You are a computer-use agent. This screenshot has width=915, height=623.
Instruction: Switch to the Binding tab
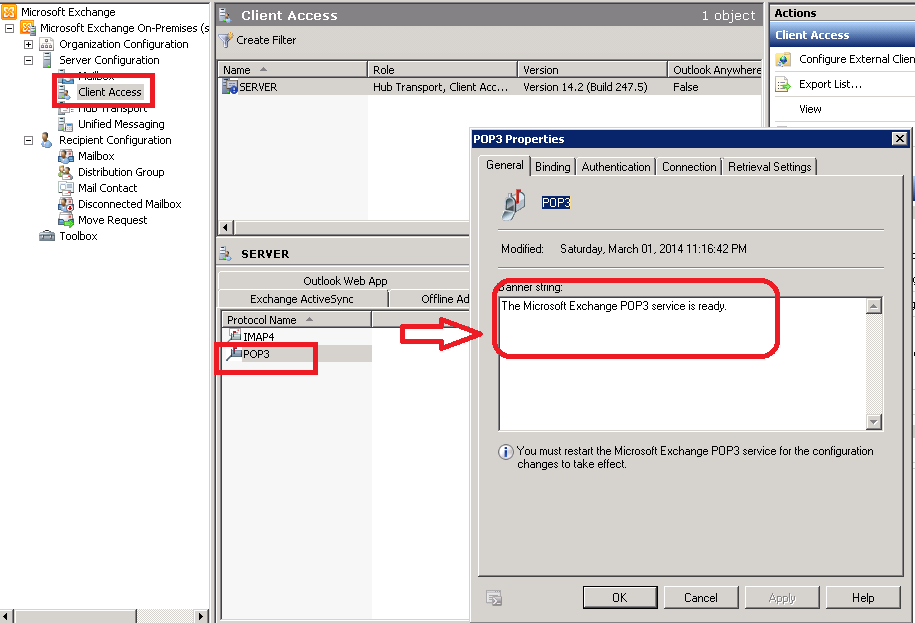pos(552,167)
